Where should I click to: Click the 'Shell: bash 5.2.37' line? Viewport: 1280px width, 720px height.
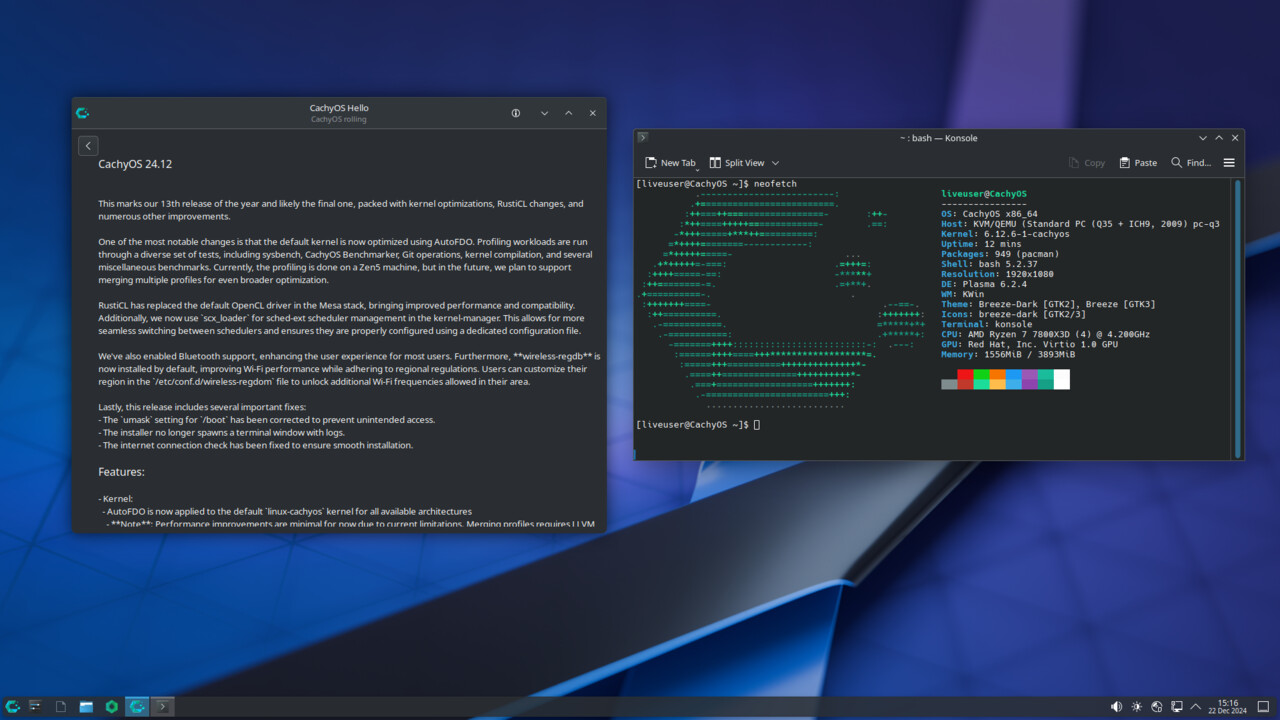pos(987,264)
